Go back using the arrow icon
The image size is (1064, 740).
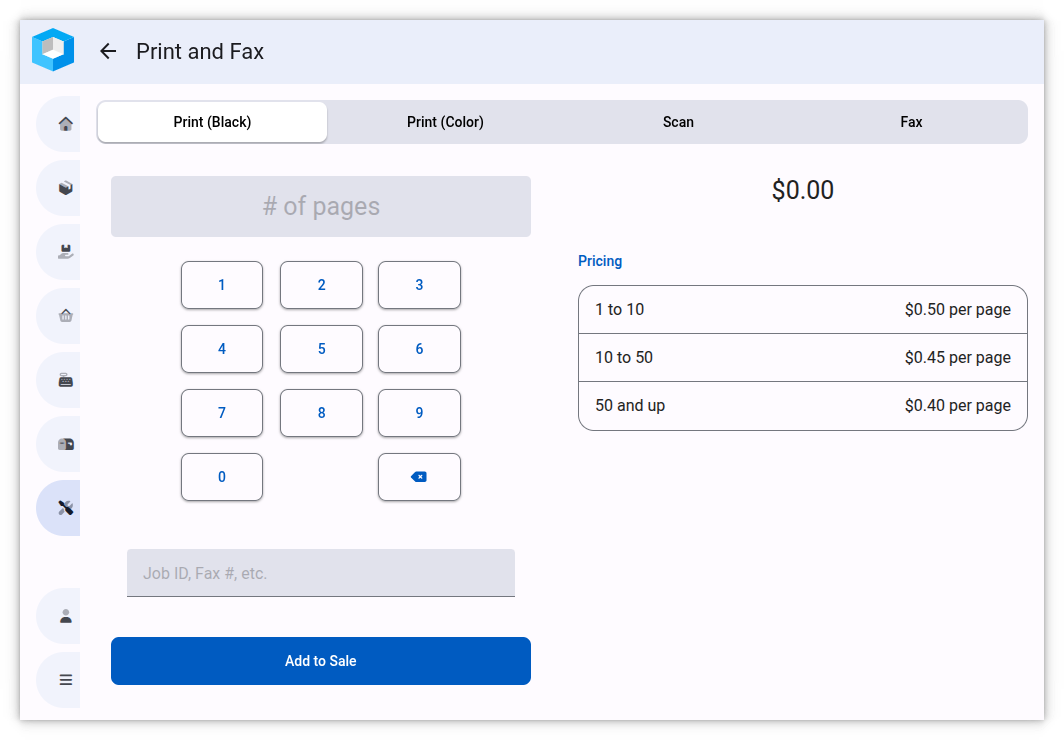click(x=108, y=51)
